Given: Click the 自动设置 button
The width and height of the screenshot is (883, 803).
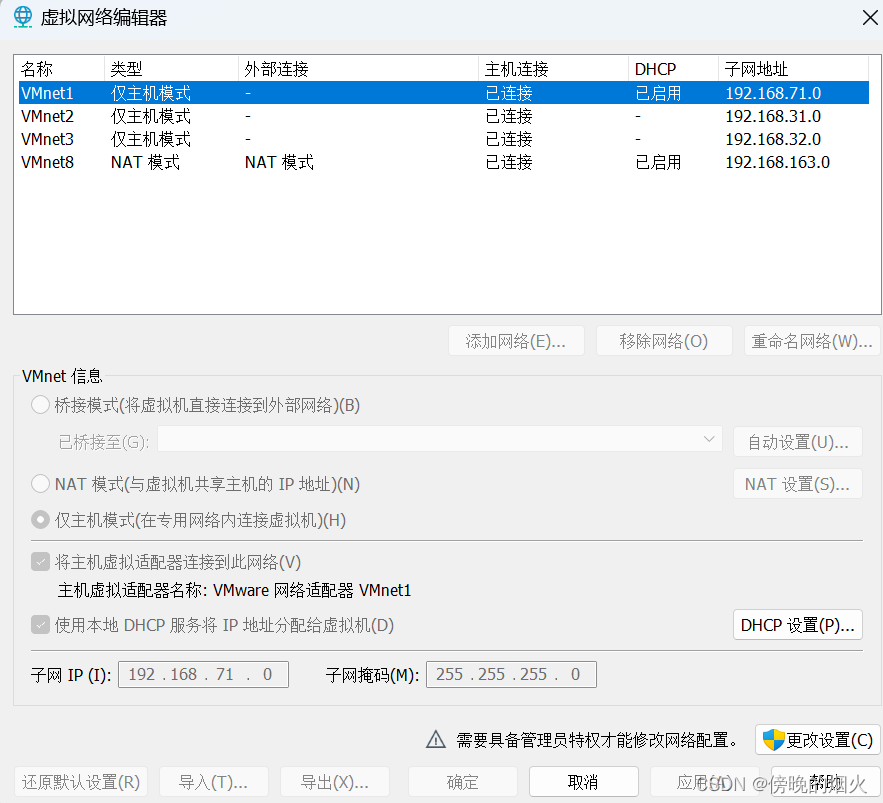Looking at the screenshot, I should click(797, 441).
